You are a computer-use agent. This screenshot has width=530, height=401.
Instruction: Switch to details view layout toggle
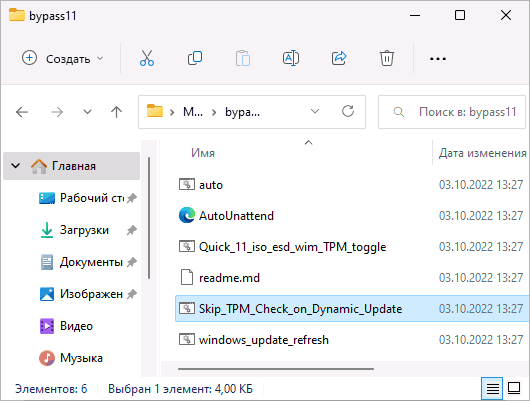click(492, 388)
